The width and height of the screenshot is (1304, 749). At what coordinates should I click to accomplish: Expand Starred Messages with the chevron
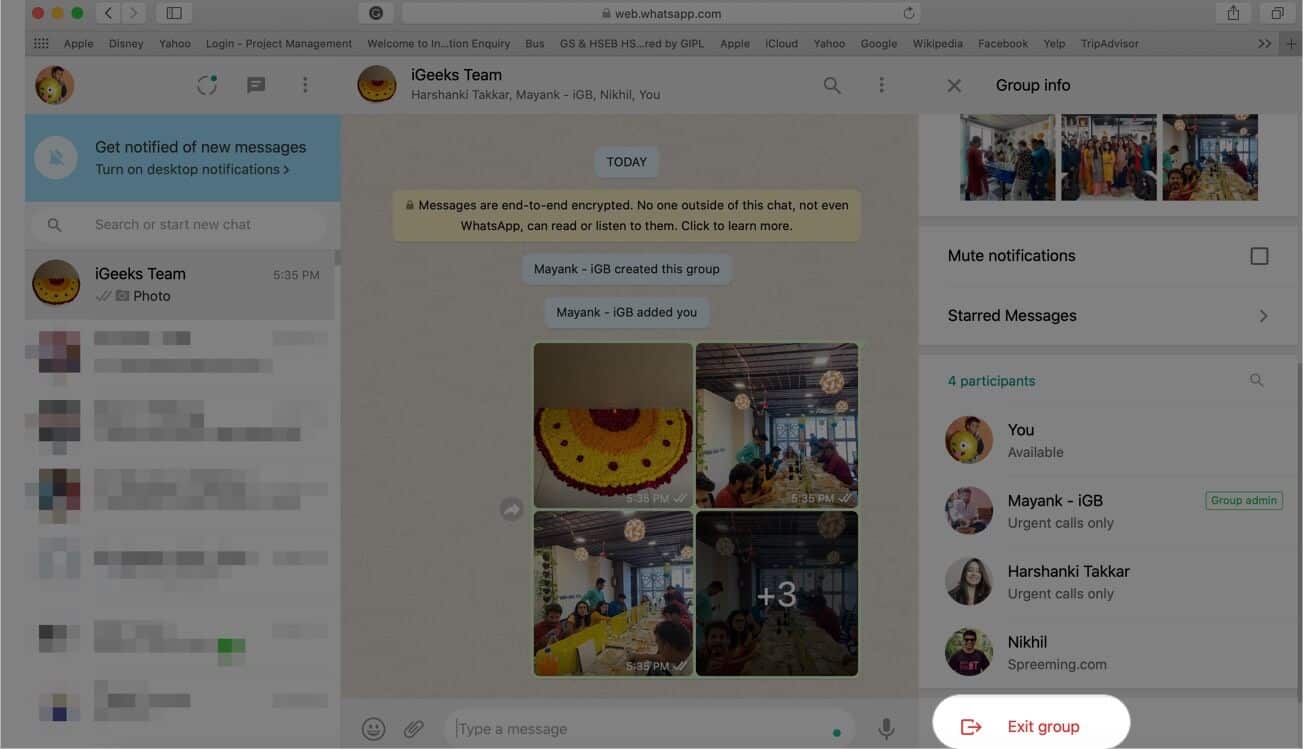tap(1263, 316)
